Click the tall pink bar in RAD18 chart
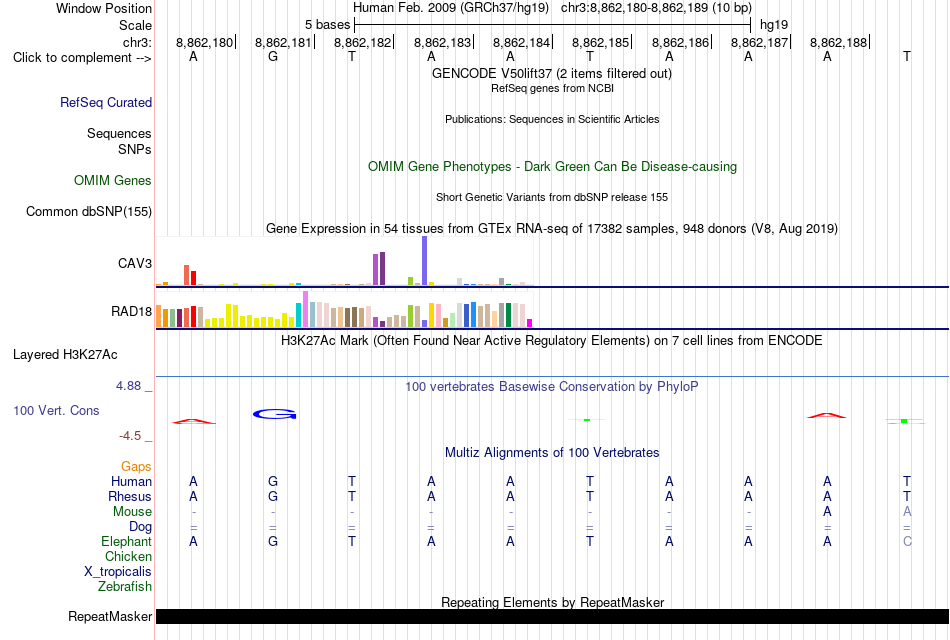Viewport: 950px width, 640px height. tap(305, 309)
